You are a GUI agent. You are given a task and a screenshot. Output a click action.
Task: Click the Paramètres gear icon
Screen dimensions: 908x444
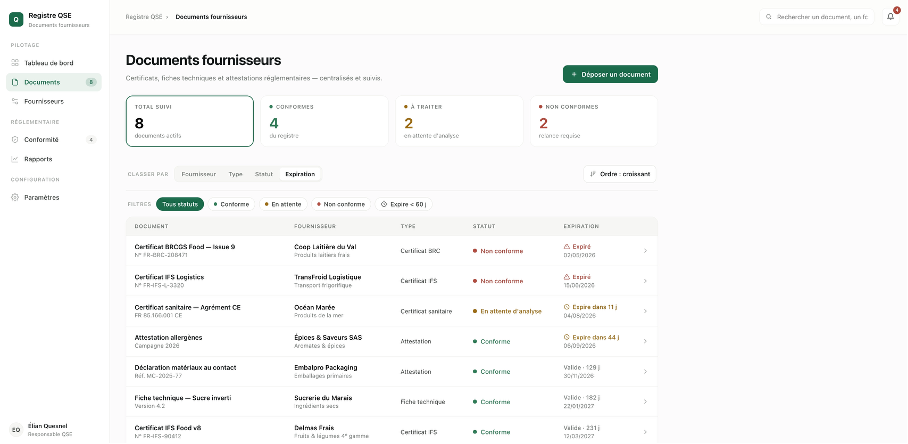[16, 197]
